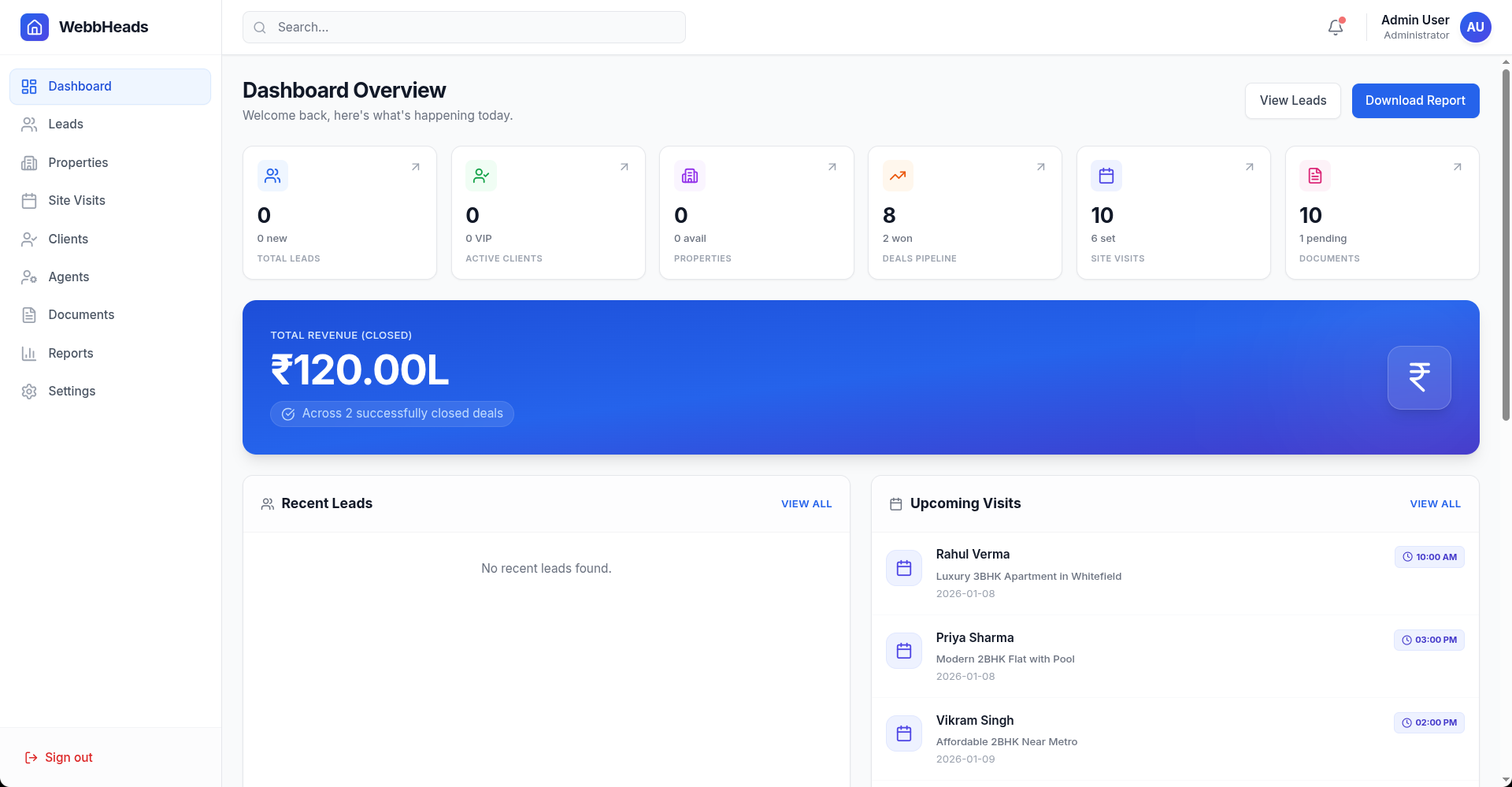Screen dimensions: 1512x787
Task: Open the Total Leads card arrow icon
Action: [x=416, y=167]
